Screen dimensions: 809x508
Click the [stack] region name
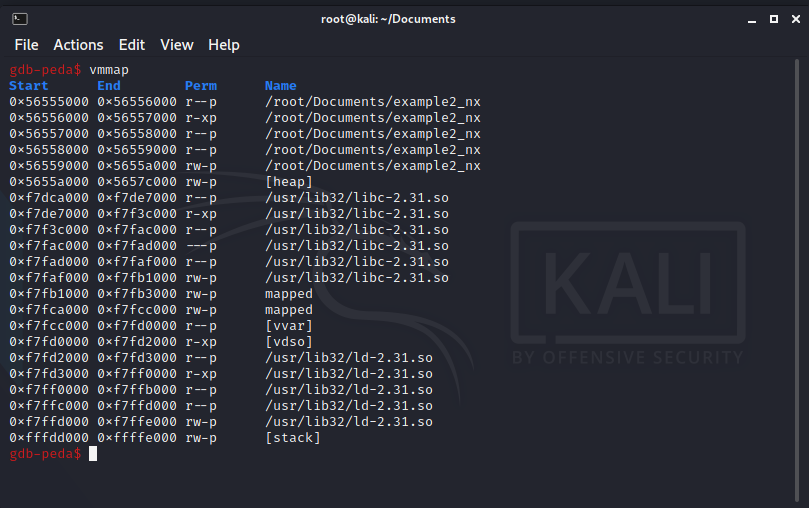point(293,437)
